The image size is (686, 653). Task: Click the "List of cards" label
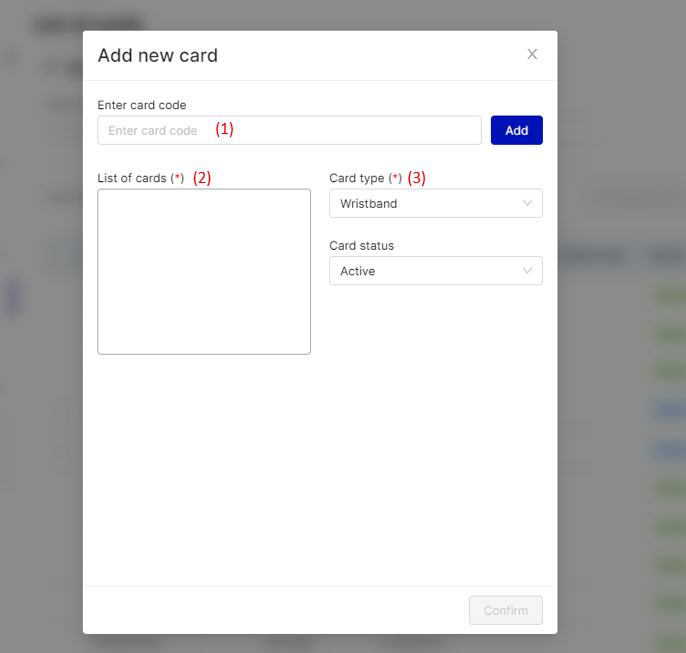tap(132, 178)
